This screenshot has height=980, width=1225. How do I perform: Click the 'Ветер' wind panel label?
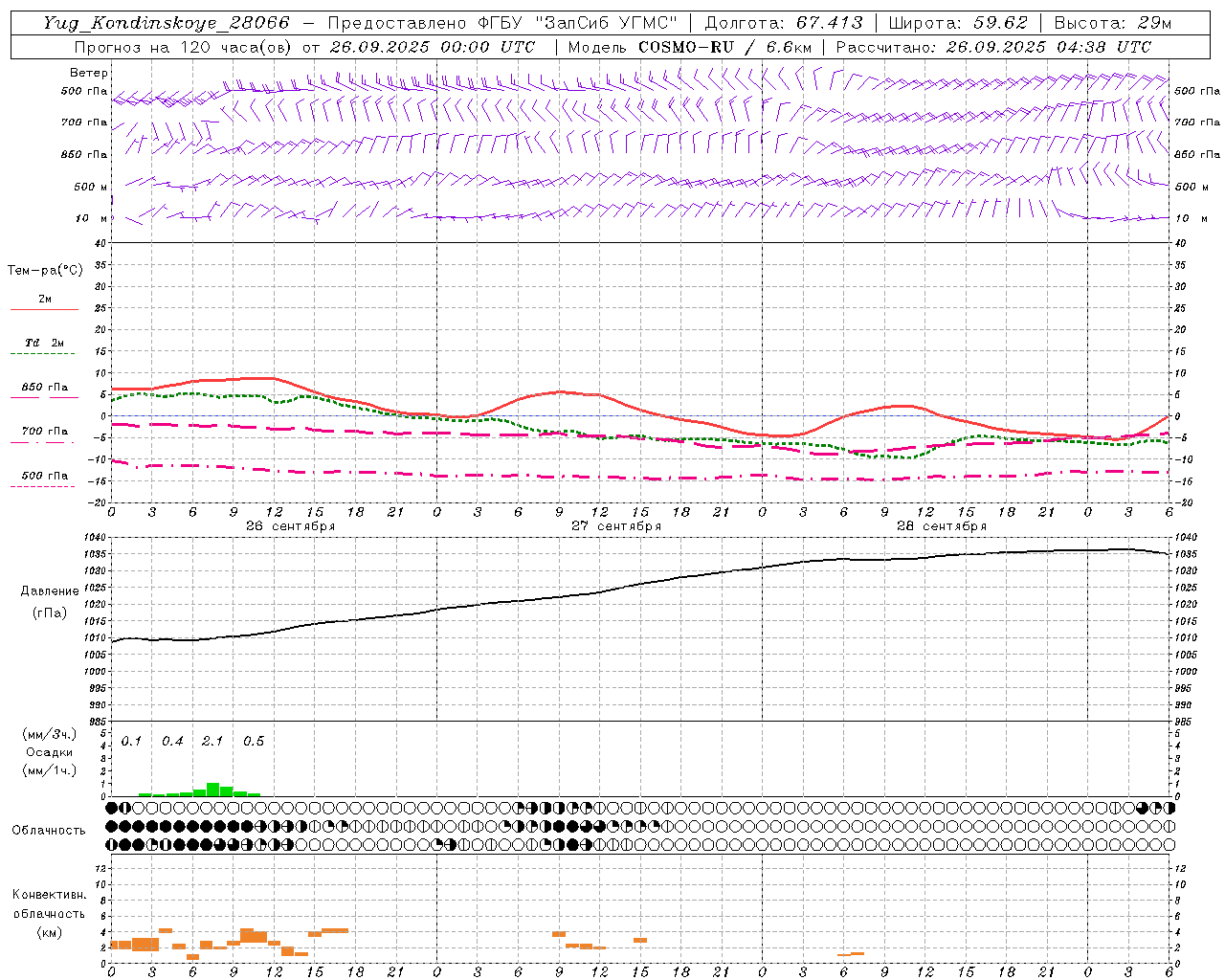click(89, 73)
